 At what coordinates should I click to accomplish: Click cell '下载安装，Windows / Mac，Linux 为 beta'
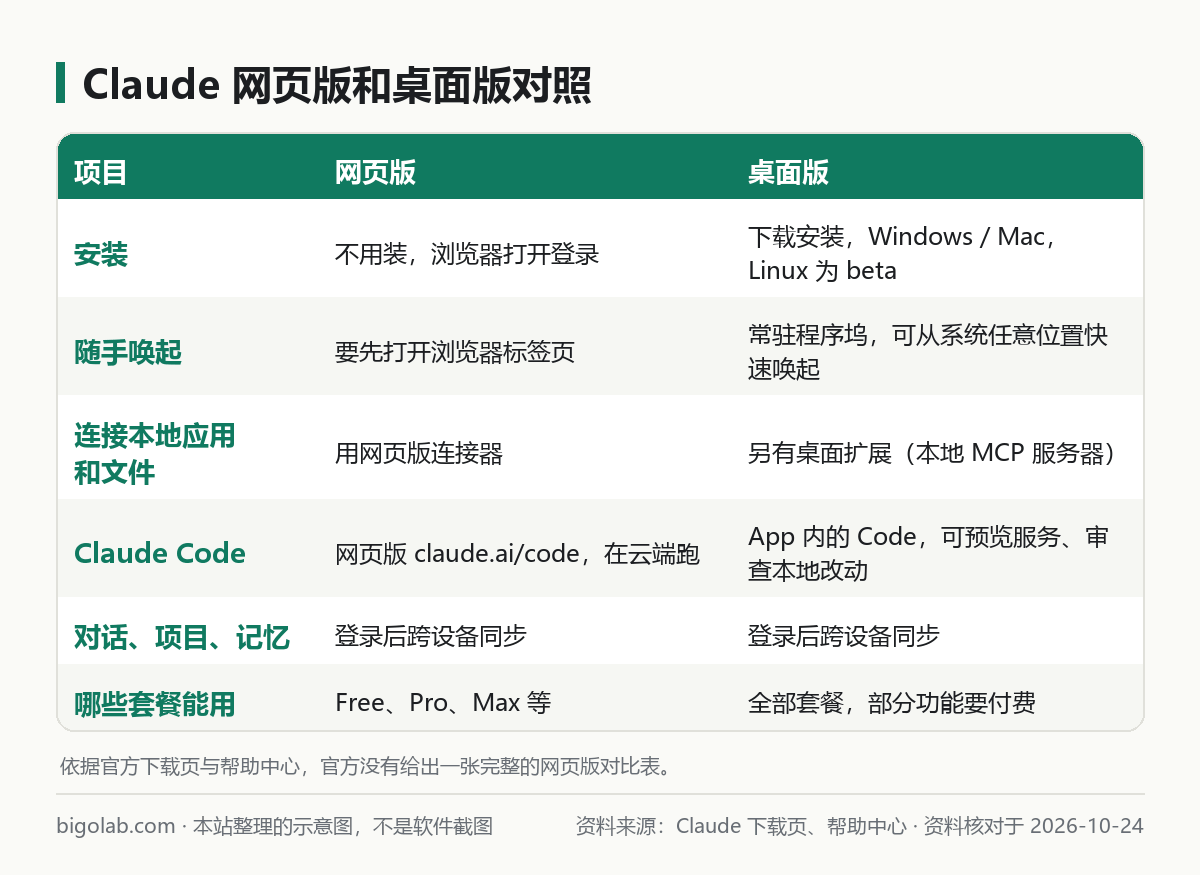click(903, 254)
